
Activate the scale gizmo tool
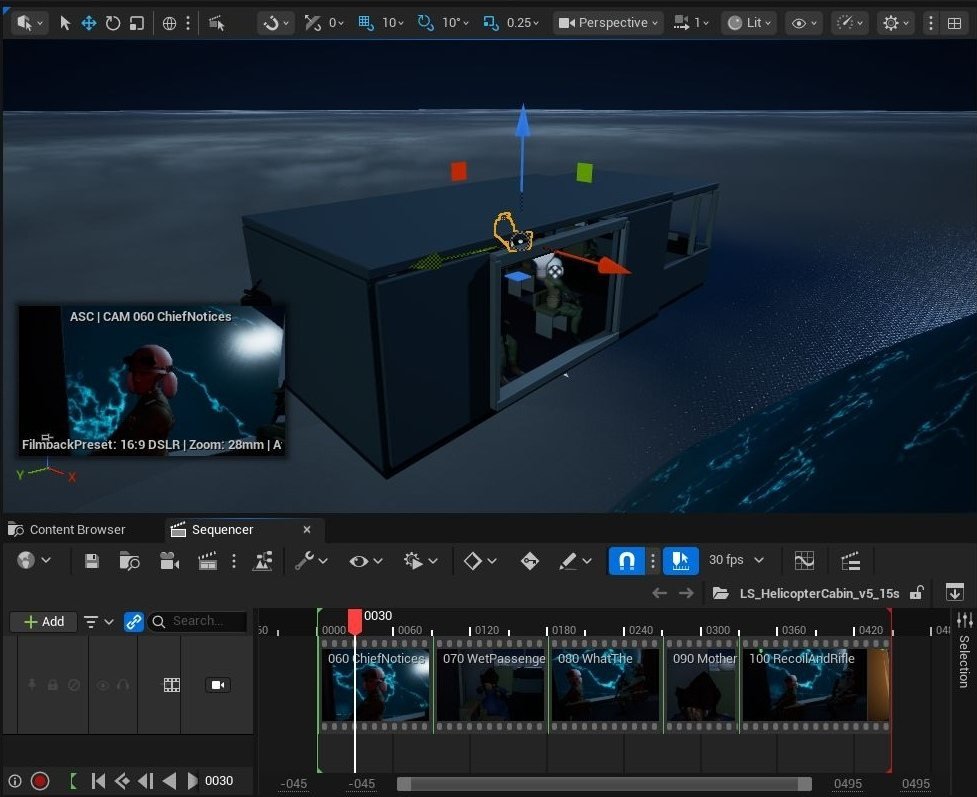click(136, 23)
